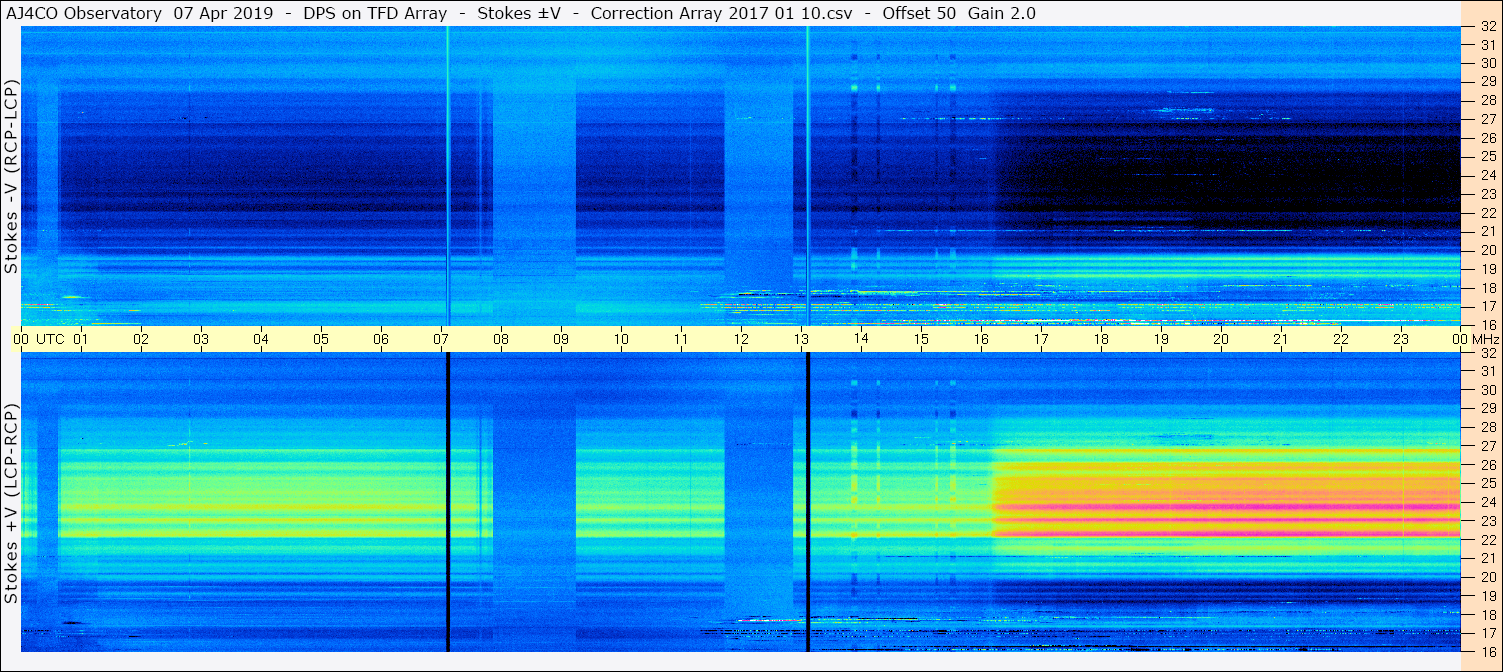Select the 09 hour marker
1503x672 pixels.
coord(561,339)
